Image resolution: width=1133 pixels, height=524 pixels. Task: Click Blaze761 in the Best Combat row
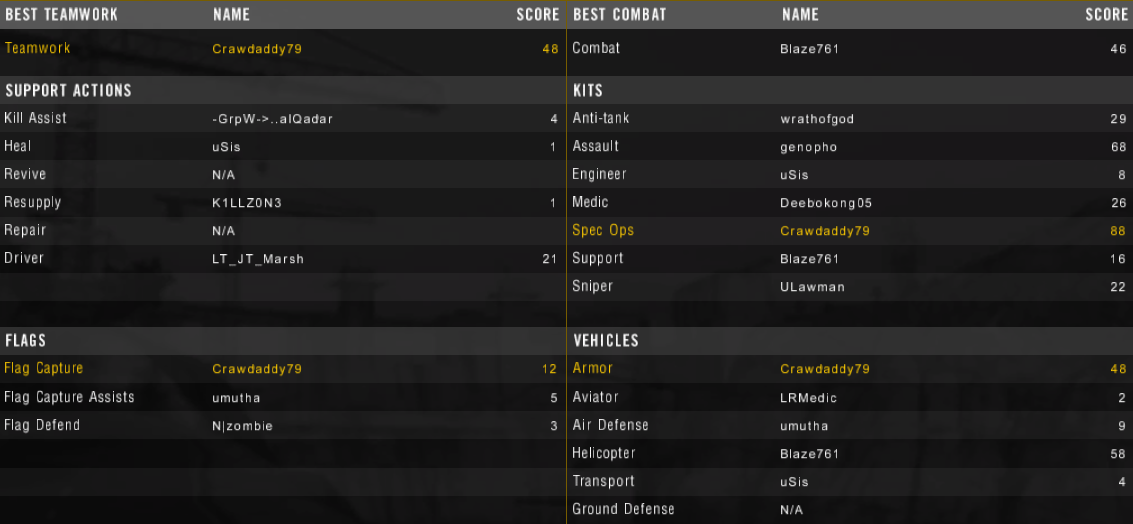809,49
